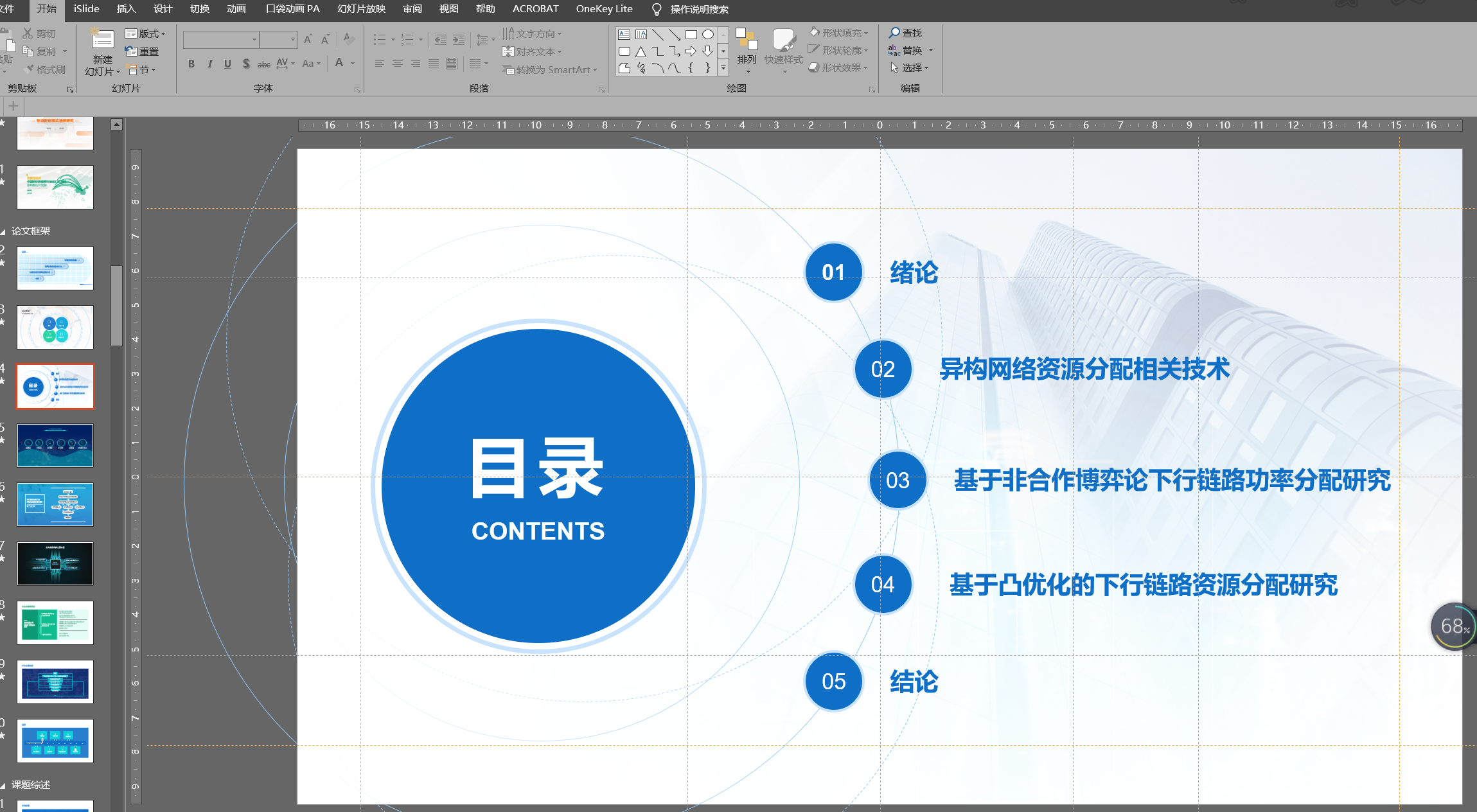This screenshot has height=812, width=1477.
Task: Click Quick Styles (快速样式) button
Action: point(784,50)
